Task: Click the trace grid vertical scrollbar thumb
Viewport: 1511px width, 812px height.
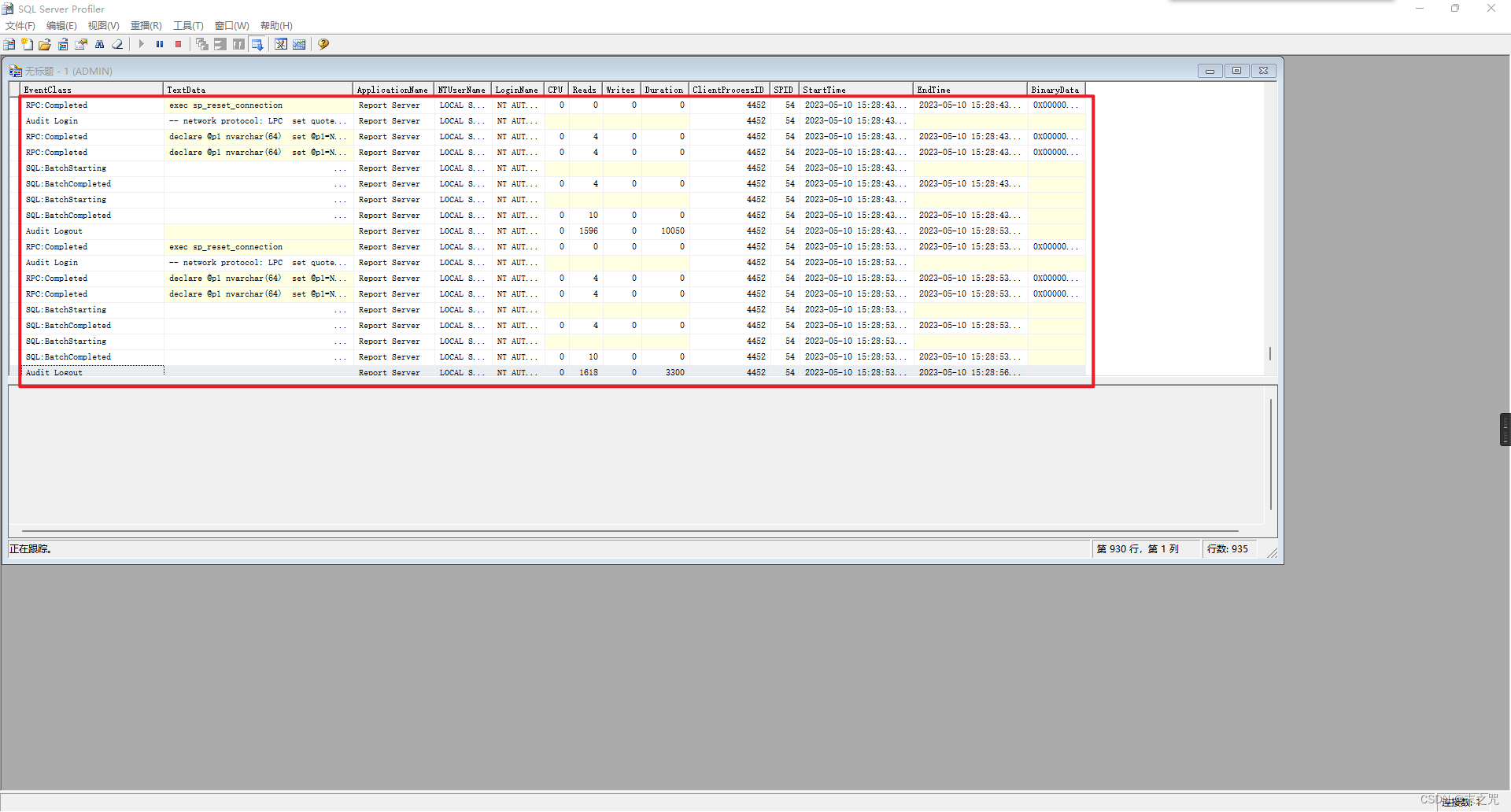Action: tap(1270, 354)
